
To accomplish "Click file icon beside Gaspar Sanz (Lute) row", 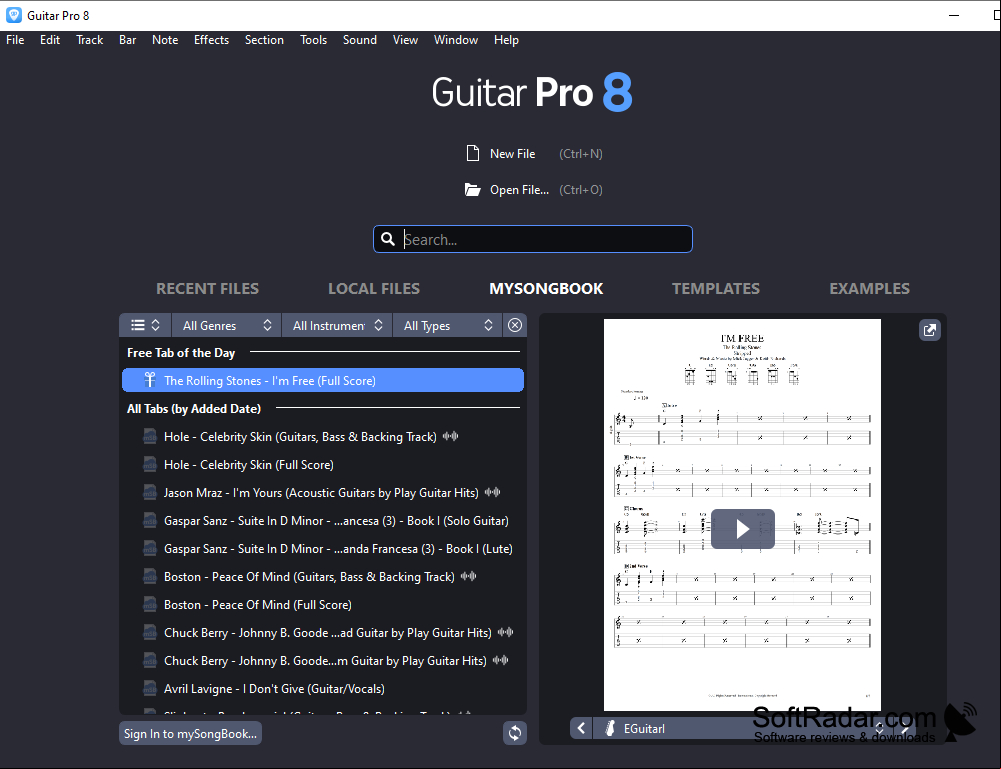I will (149, 549).
